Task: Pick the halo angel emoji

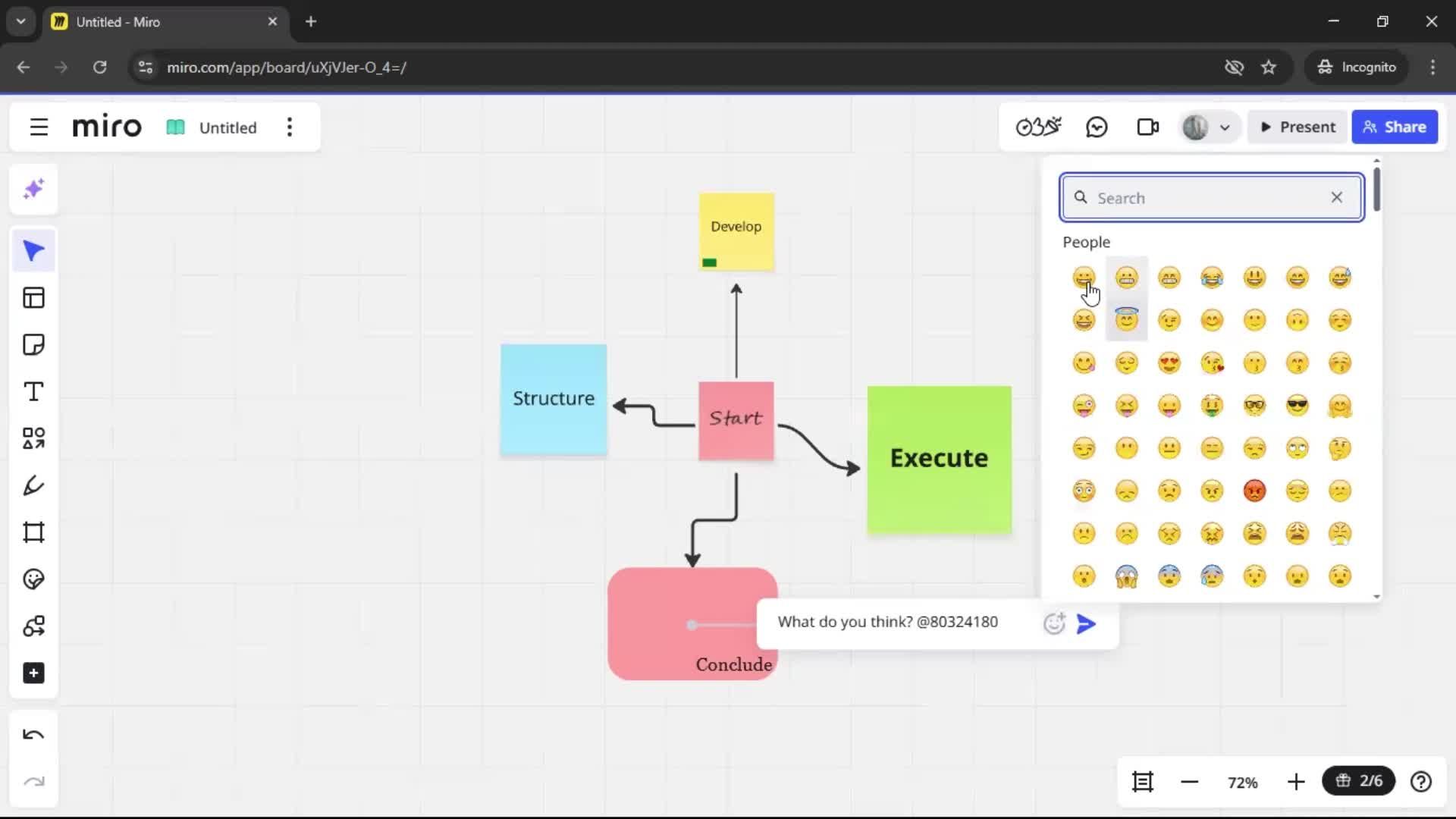Action: [x=1127, y=319]
